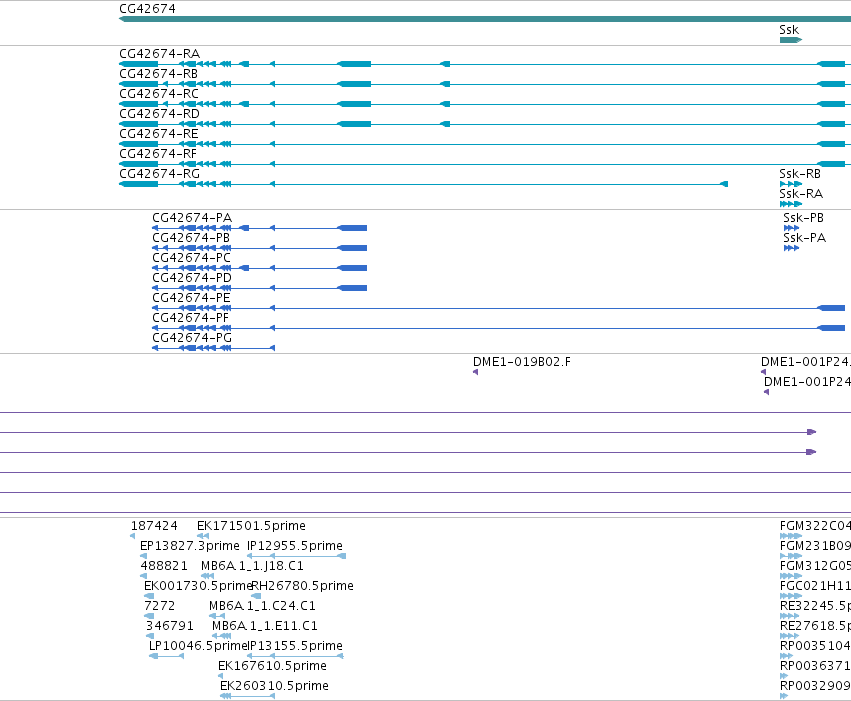Select the Ssk gene label
Viewport: 851px width, 701px height.
pyautogui.click(x=789, y=30)
